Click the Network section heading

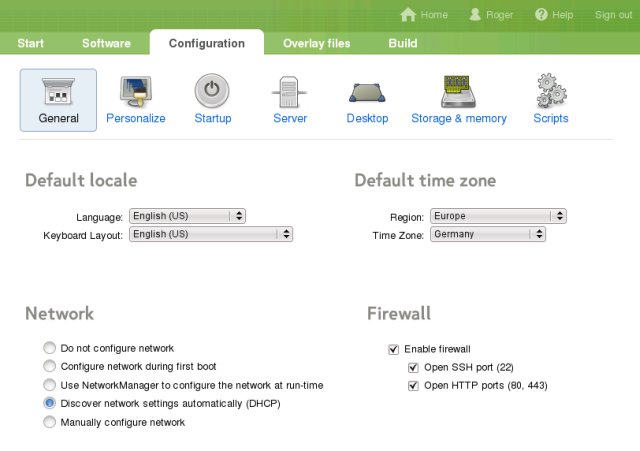[60, 313]
